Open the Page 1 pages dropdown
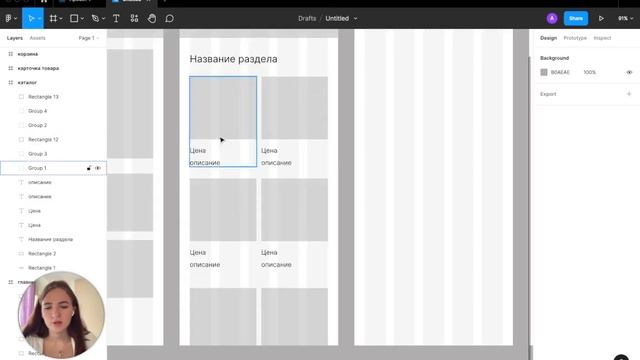Screen dimensions: 640x360 pos(89,38)
